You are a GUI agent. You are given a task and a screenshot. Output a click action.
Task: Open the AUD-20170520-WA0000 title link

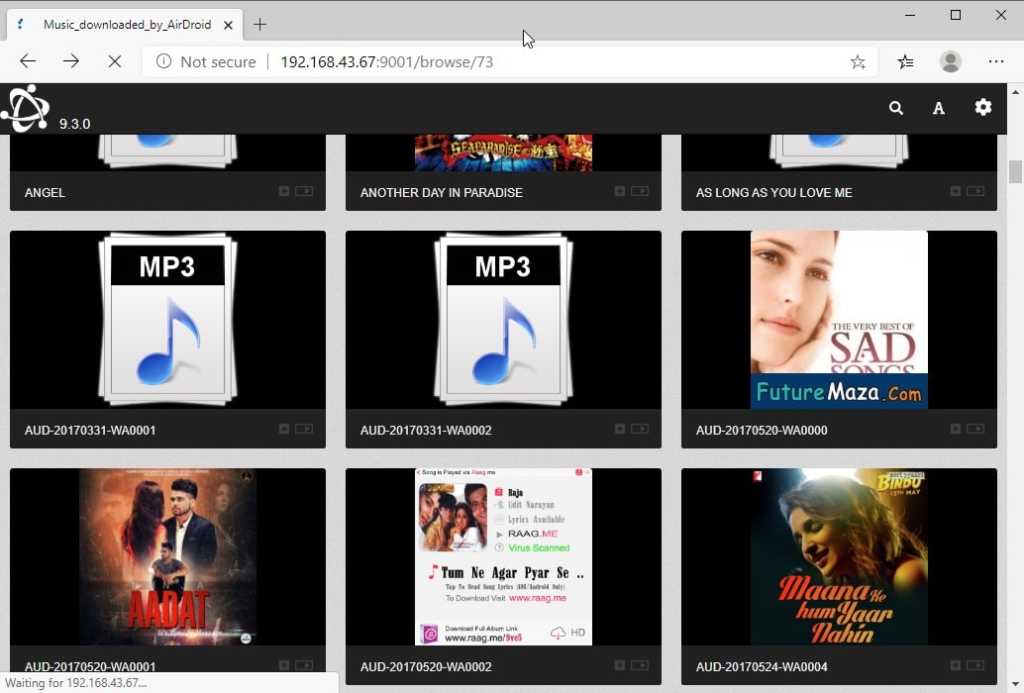761,430
